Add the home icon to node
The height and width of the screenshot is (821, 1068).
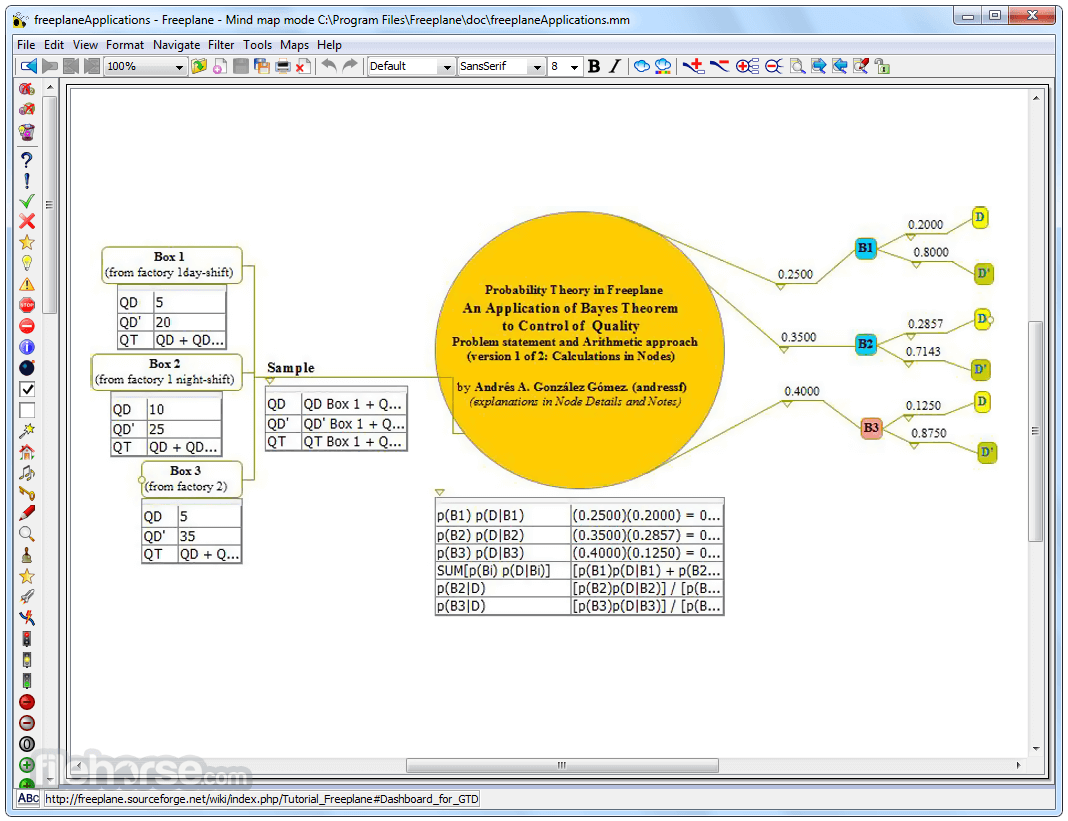point(27,452)
